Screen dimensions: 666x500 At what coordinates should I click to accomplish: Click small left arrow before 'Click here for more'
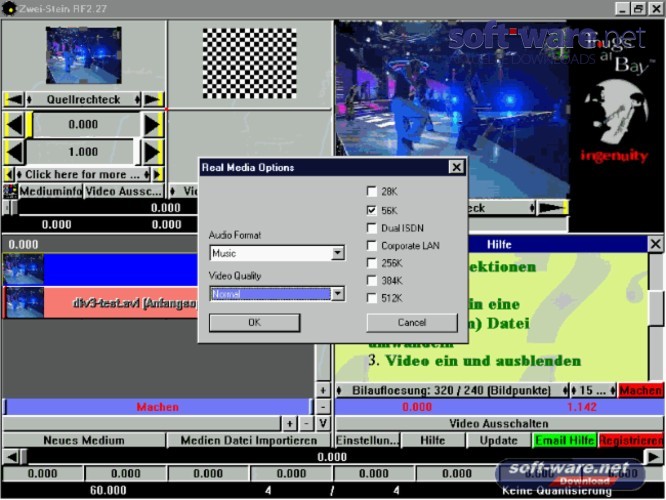[9, 175]
